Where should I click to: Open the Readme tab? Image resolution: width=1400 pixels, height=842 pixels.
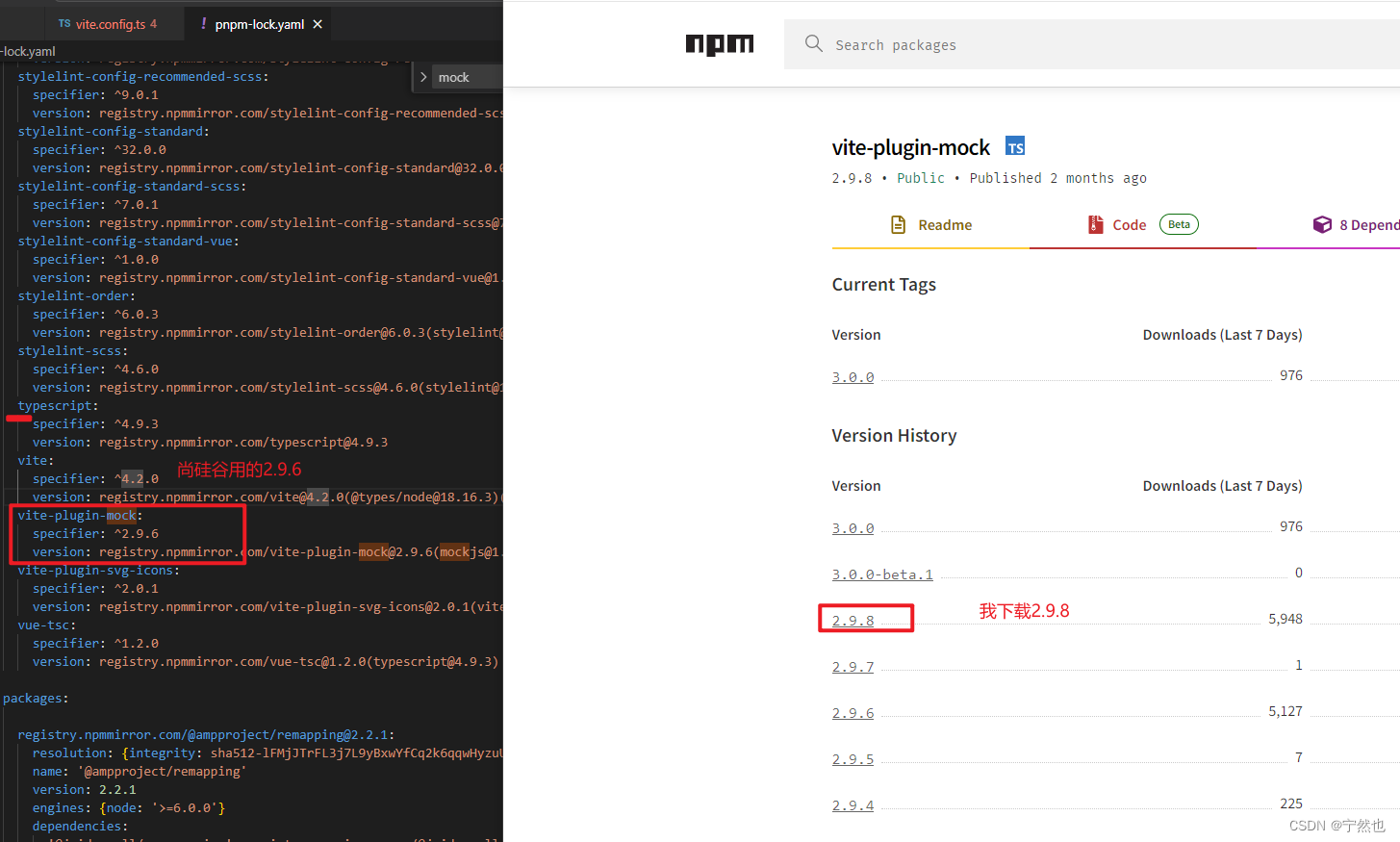[x=930, y=224]
